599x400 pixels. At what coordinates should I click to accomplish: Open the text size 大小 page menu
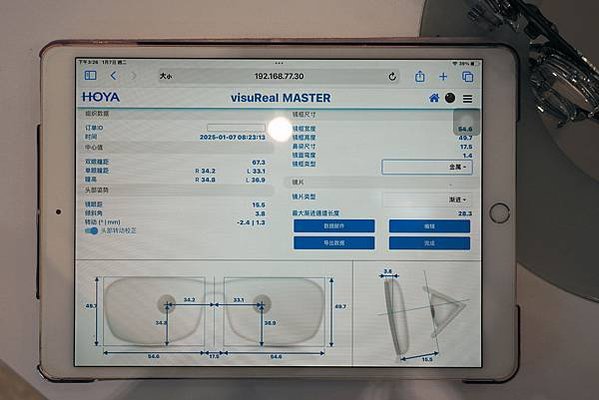(x=166, y=76)
